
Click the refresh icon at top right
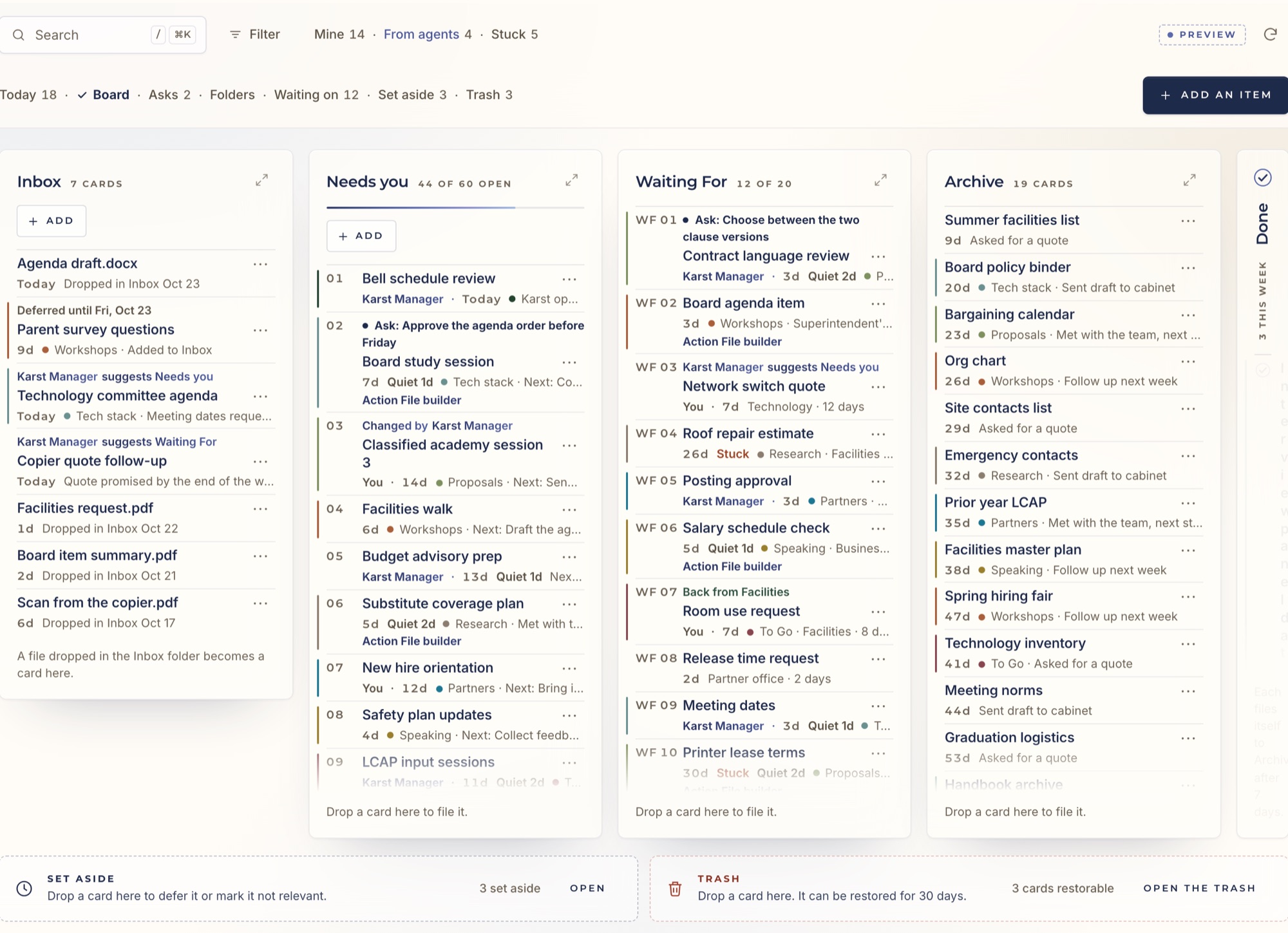click(1270, 35)
